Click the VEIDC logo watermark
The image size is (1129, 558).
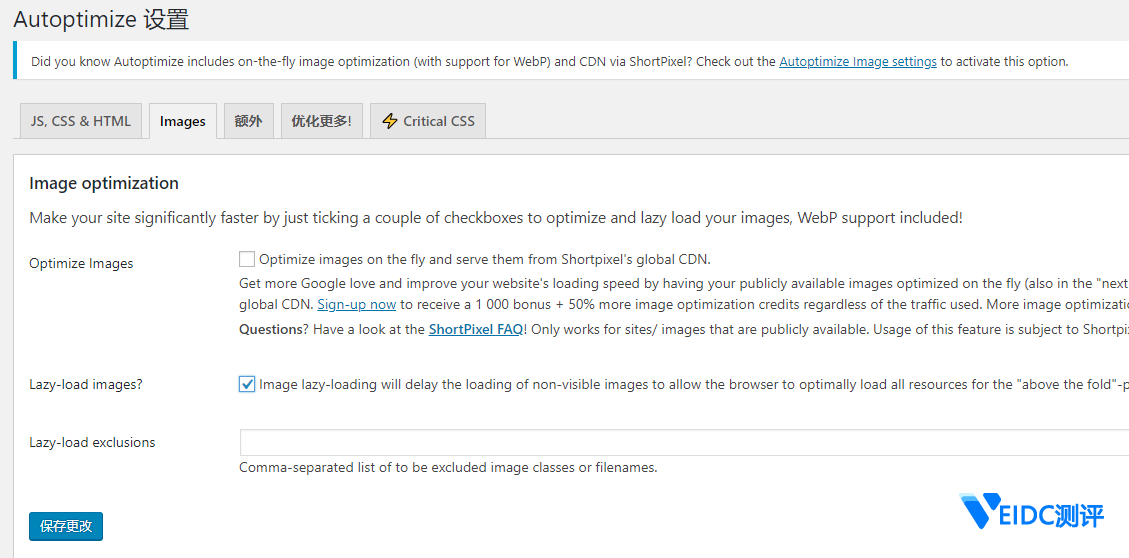(1032, 512)
